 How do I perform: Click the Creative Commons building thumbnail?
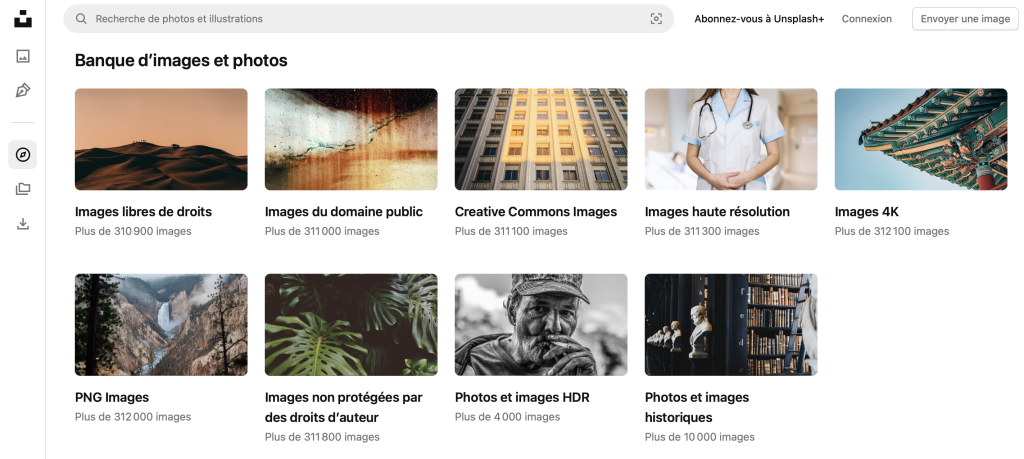(x=541, y=139)
